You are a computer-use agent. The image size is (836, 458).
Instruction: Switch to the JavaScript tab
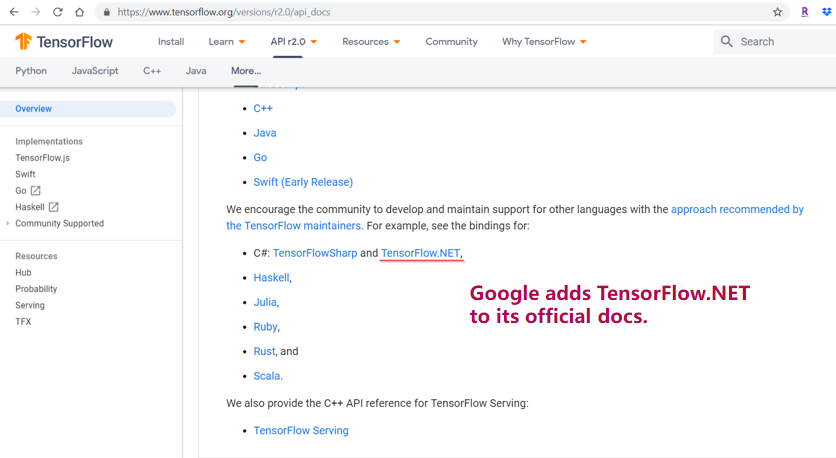click(x=95, y=71)
